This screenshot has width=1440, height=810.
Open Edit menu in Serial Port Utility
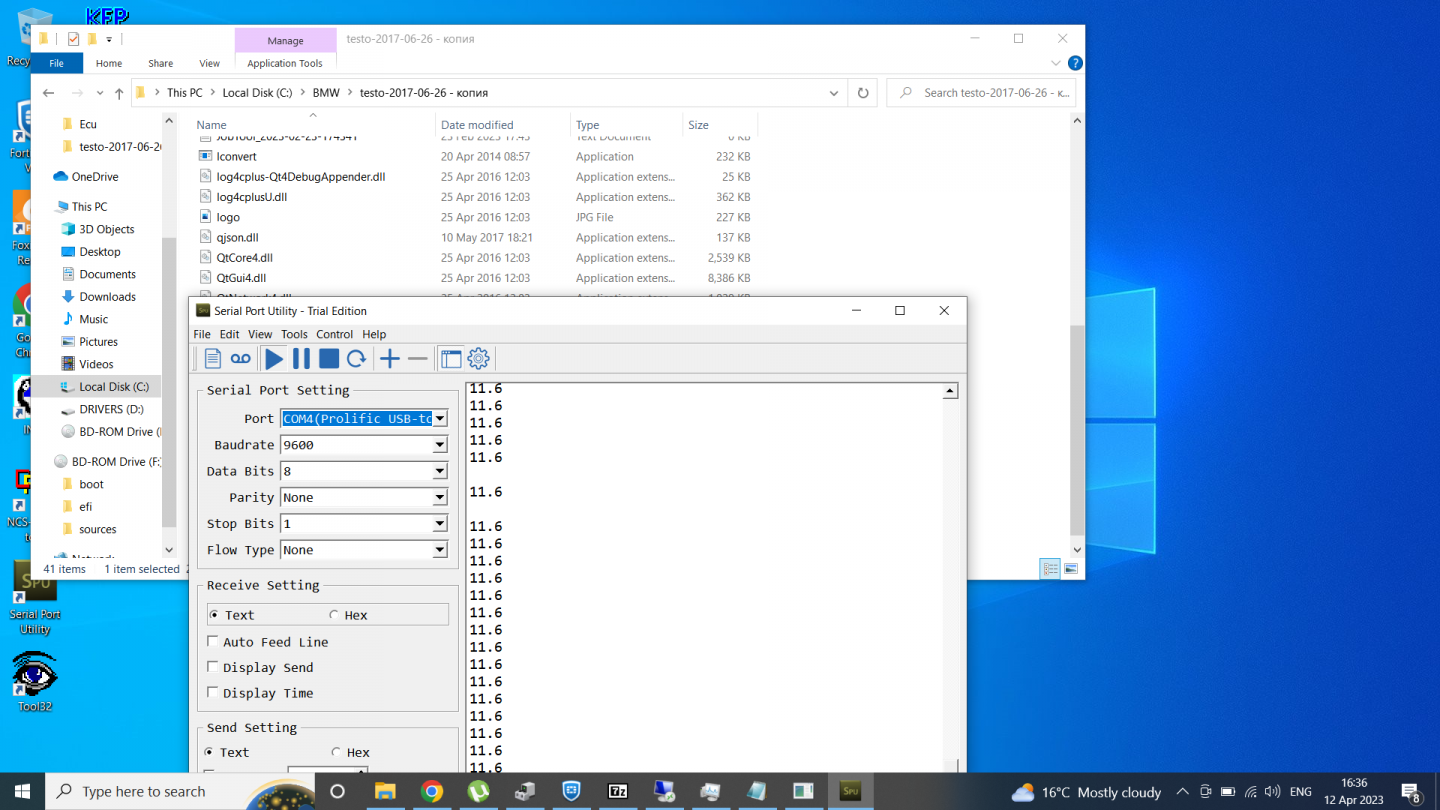pos(229,334)
